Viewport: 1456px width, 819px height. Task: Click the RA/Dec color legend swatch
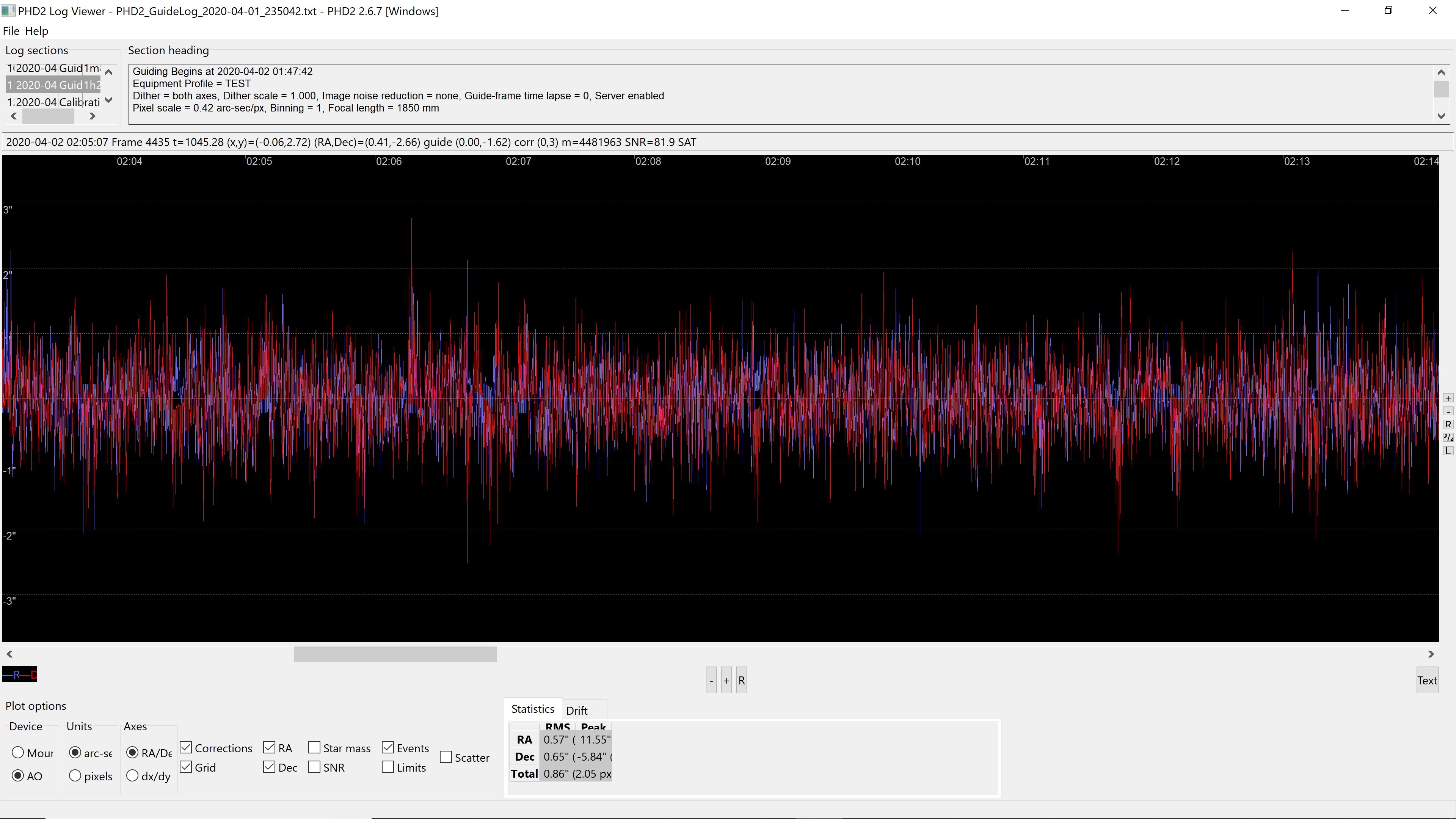(19, 674)
